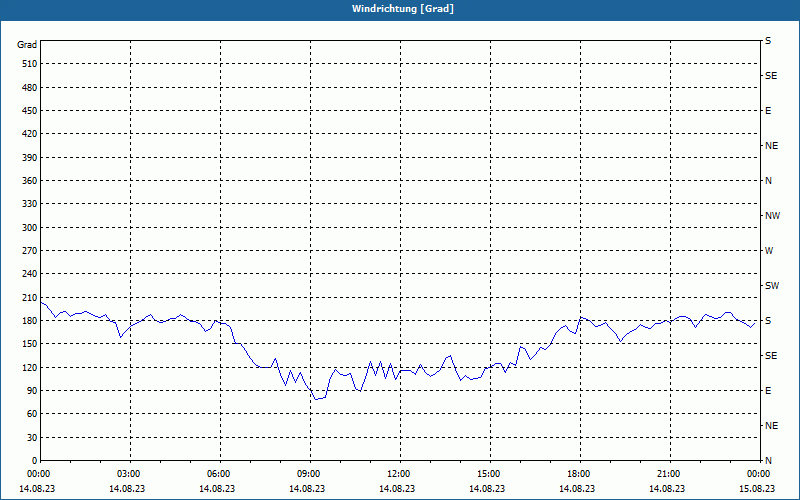Pick the 420 y-axis value
Viewport: 800px width, 500px height.
coord(30,134)
